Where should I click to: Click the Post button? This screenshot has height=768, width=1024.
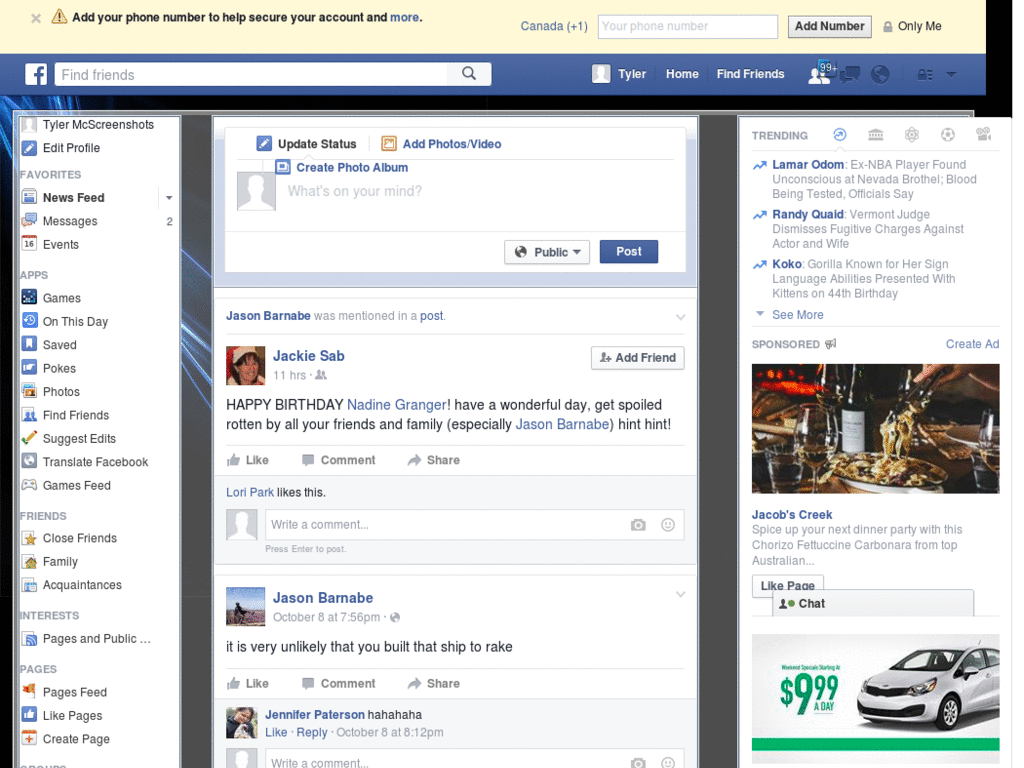628,251
